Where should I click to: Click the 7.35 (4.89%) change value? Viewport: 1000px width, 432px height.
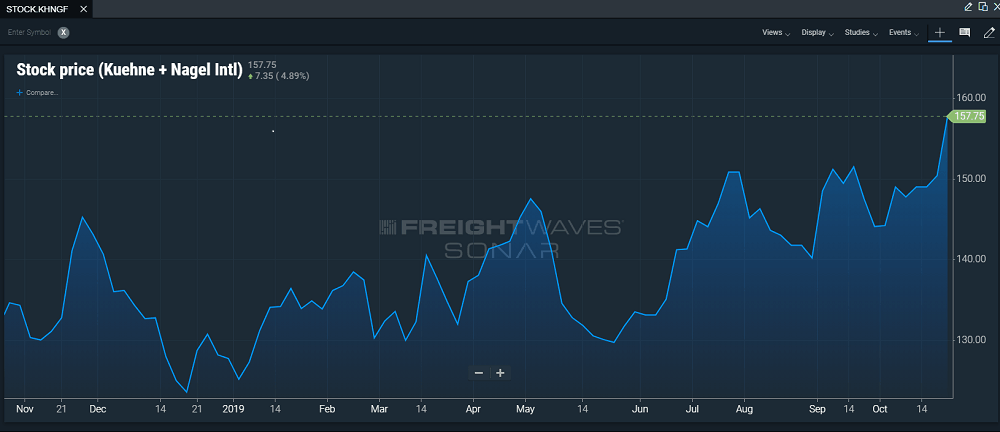[x=279, y=76]
